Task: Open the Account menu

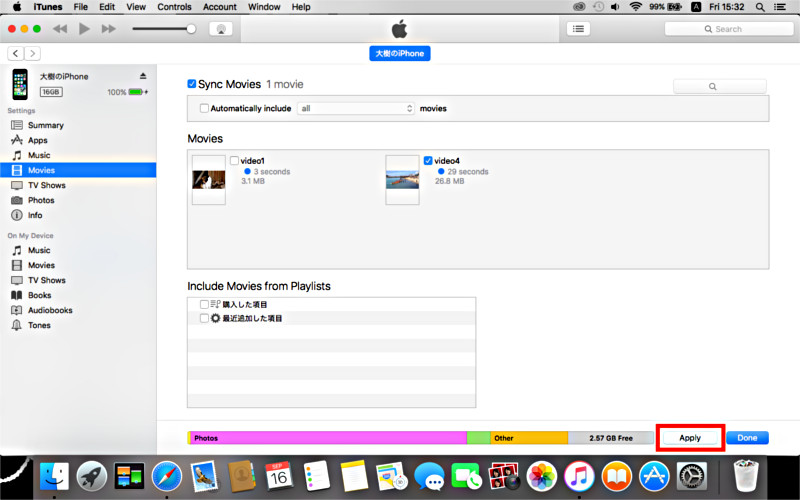Action: pyautogui.click(x=220, y=7)
